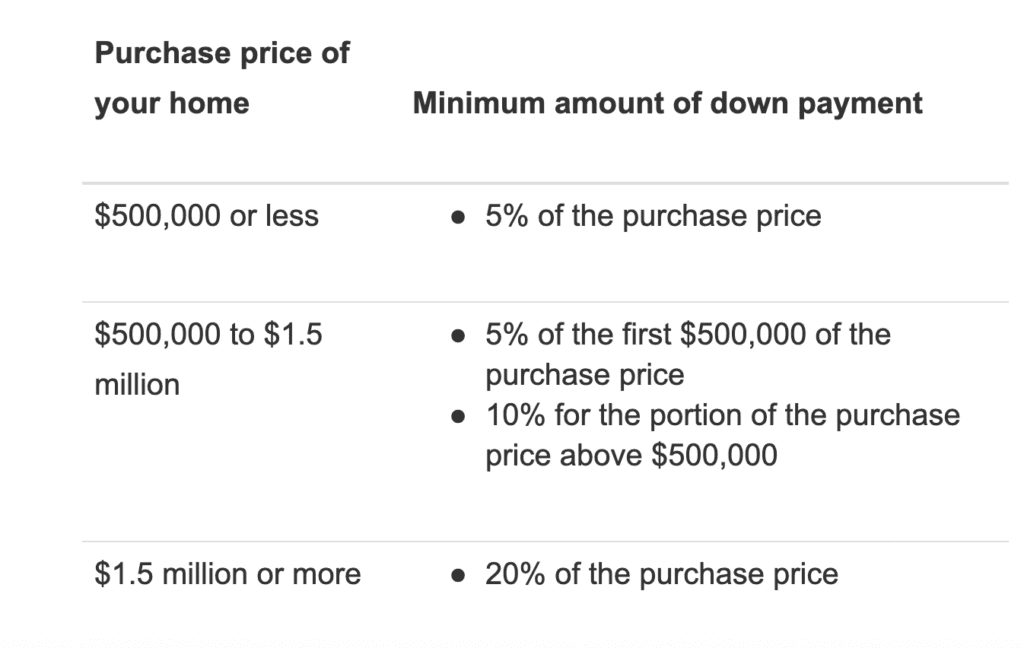Viewport: 1024px width, 648px height.
Task: Click the "Purchase price of your home" column header
Action: (x=221, y=77)
